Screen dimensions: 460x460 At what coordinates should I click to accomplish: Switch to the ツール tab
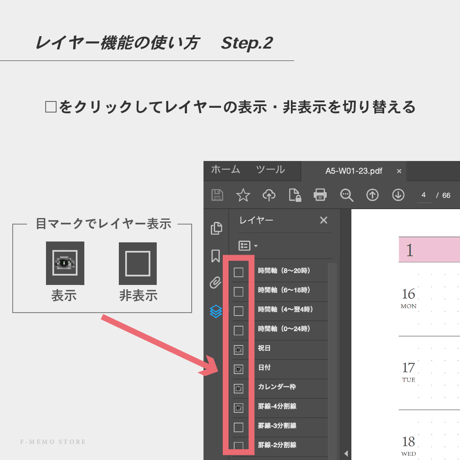270,170
